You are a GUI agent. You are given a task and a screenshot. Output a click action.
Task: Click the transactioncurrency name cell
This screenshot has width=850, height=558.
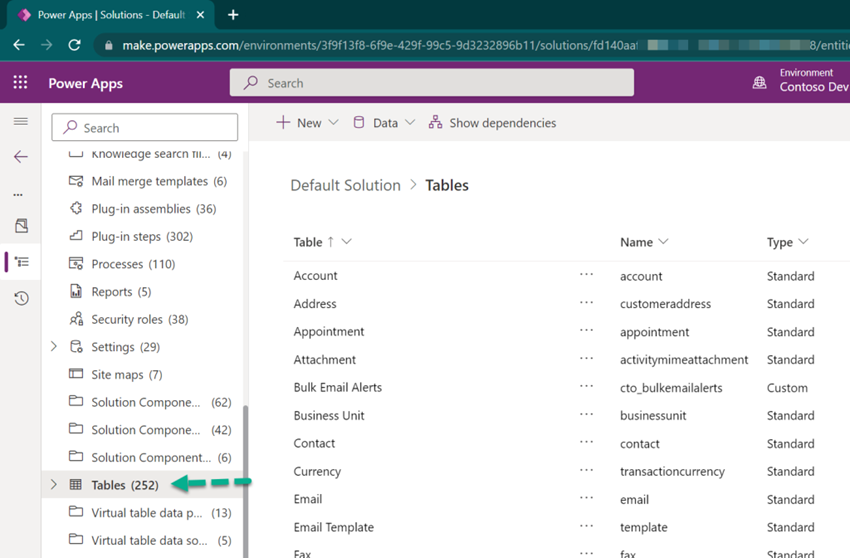tap(672, 471)
